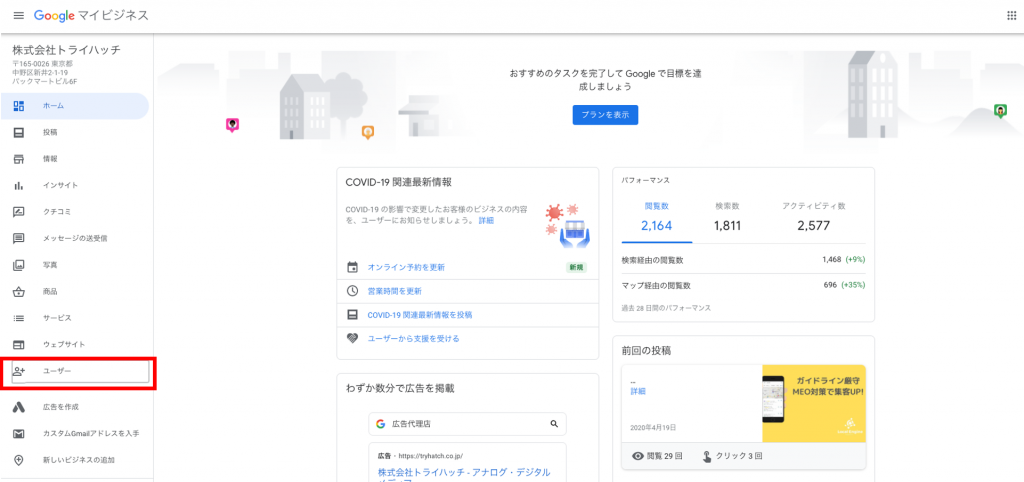Click the マップ経由の閲覧数 row
The image size is (1024, 482).
pos(743,285)
